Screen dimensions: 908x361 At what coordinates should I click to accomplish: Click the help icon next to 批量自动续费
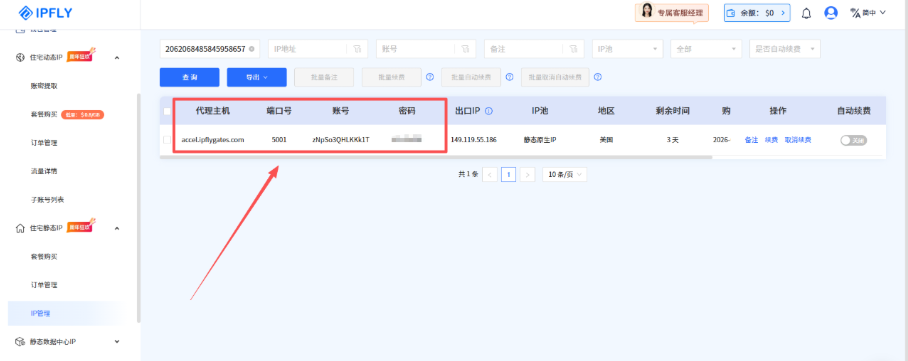[x=509, y=77]
